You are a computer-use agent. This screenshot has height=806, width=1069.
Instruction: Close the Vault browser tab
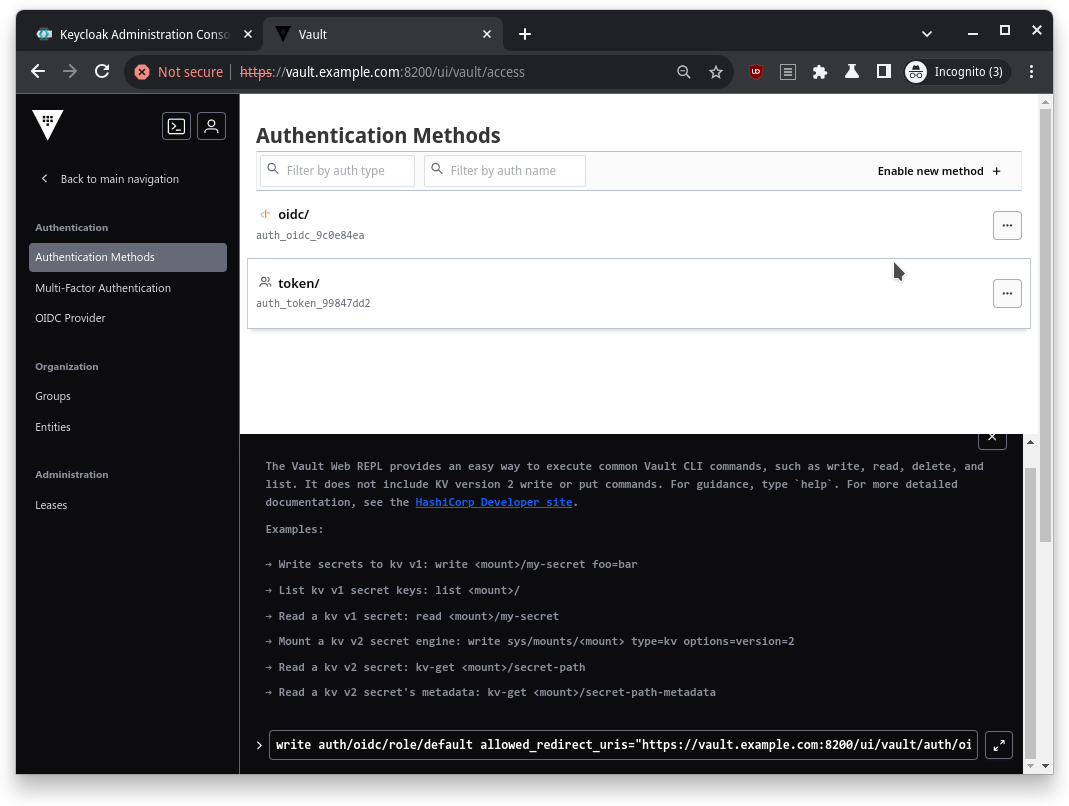pos(487,34)
